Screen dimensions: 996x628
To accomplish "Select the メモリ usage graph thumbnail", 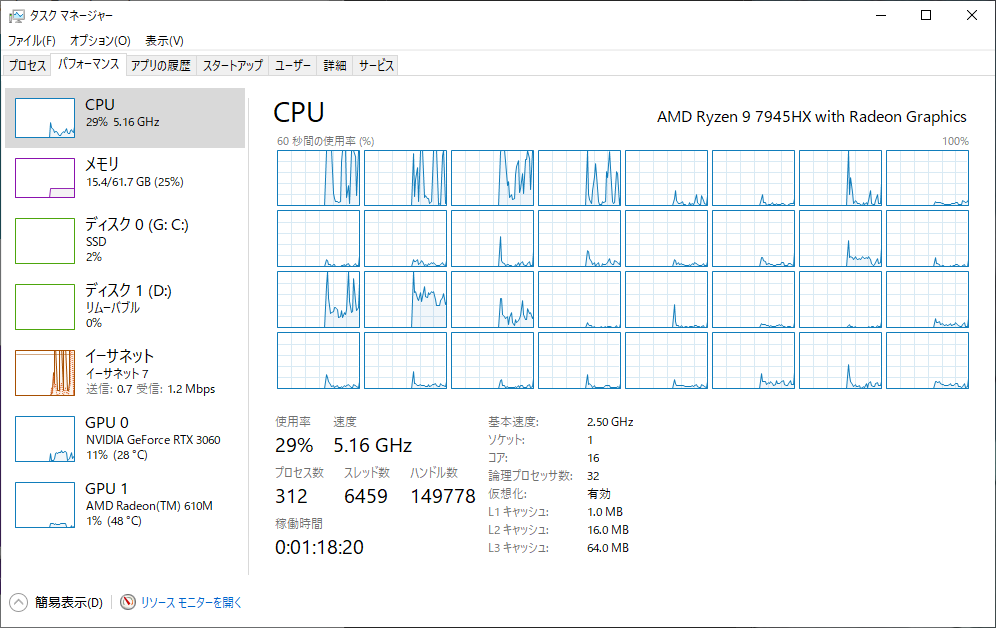I will pyautogui.click(x=45, y=178).
